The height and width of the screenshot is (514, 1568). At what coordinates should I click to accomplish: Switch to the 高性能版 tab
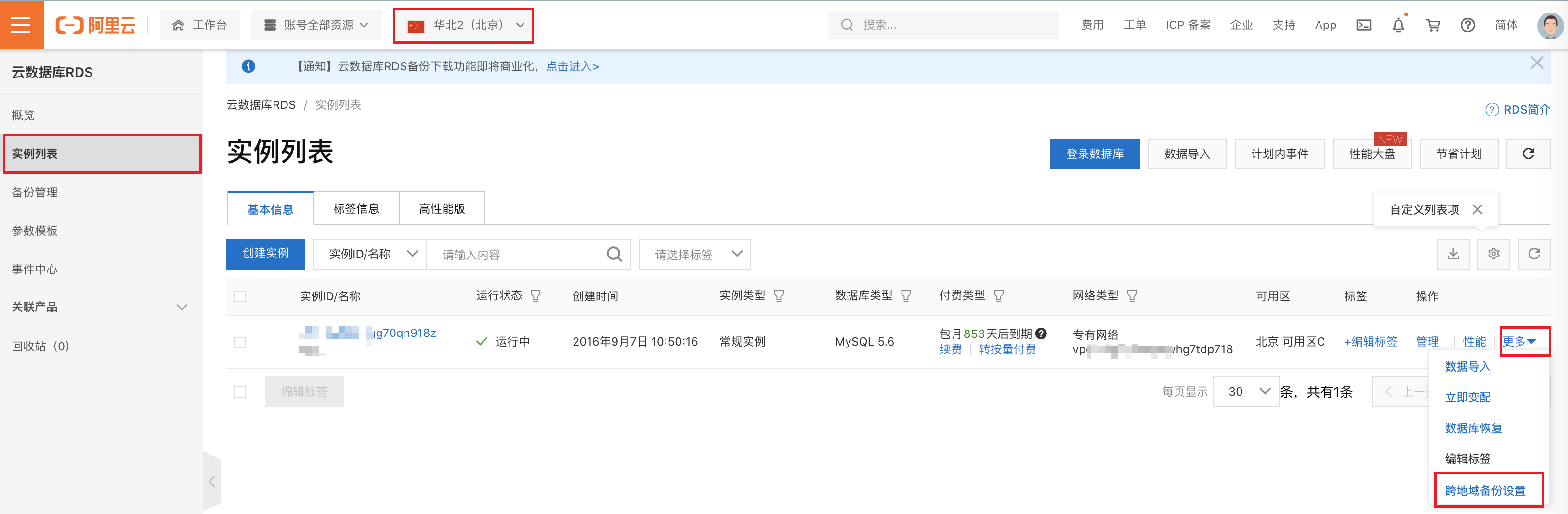[x=442, y=209]
